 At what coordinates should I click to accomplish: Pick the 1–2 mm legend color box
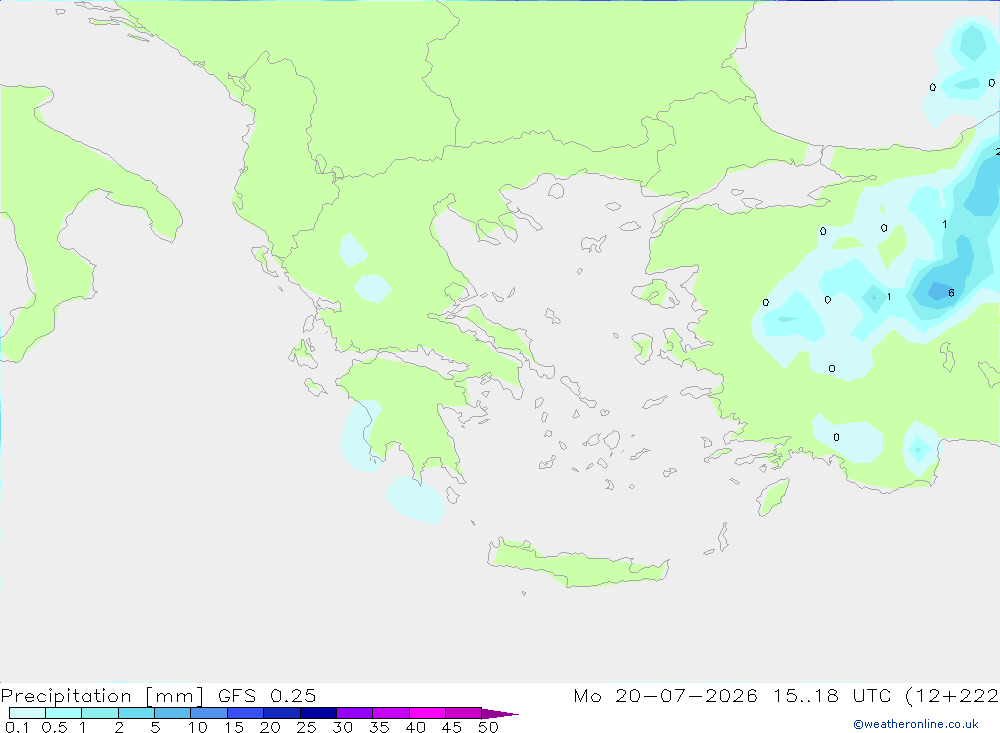tap(99, 713)
